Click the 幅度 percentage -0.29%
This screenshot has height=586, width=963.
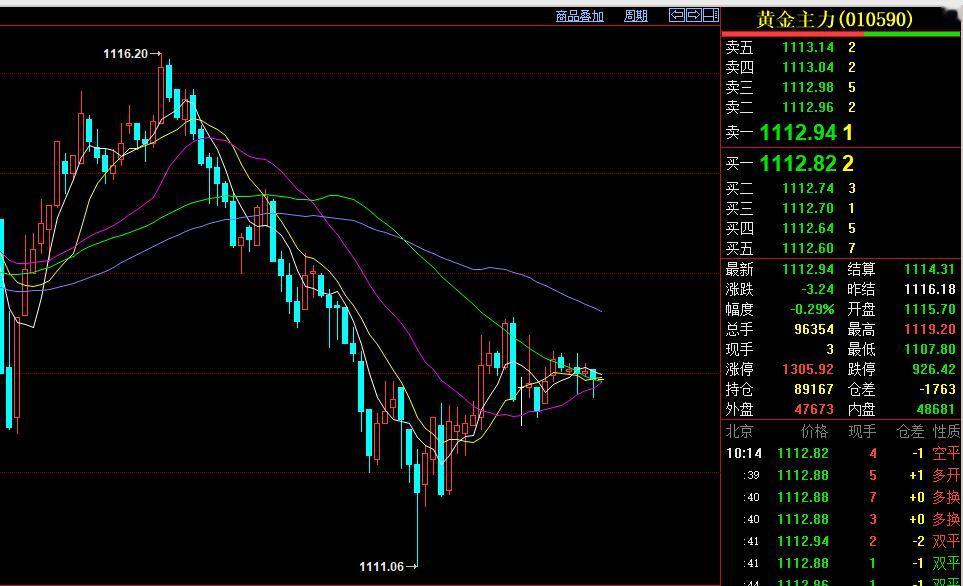tap(812, 309)
